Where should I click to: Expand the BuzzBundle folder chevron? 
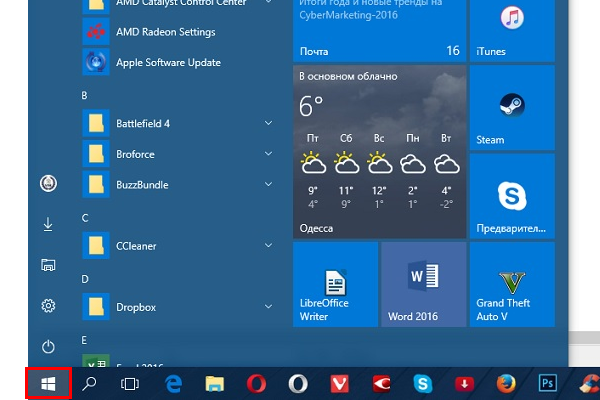click(x=268, y=184)
